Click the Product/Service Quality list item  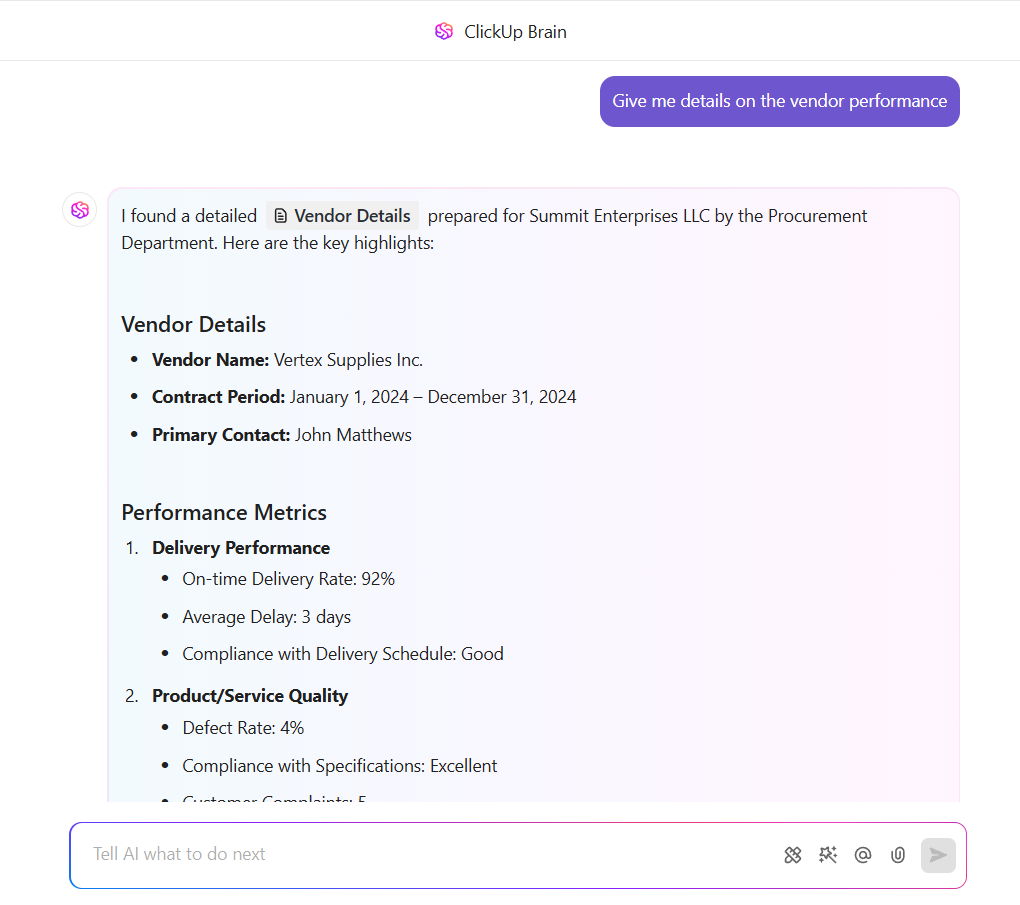click(250, 696)
